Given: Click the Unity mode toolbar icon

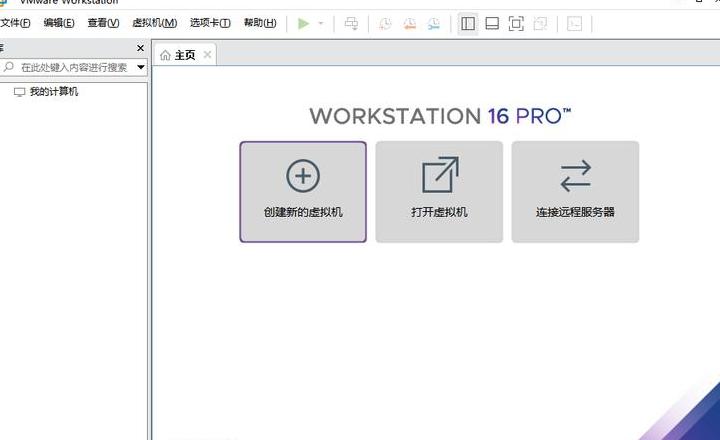Looking at the screenshot, I should (540, 23).
